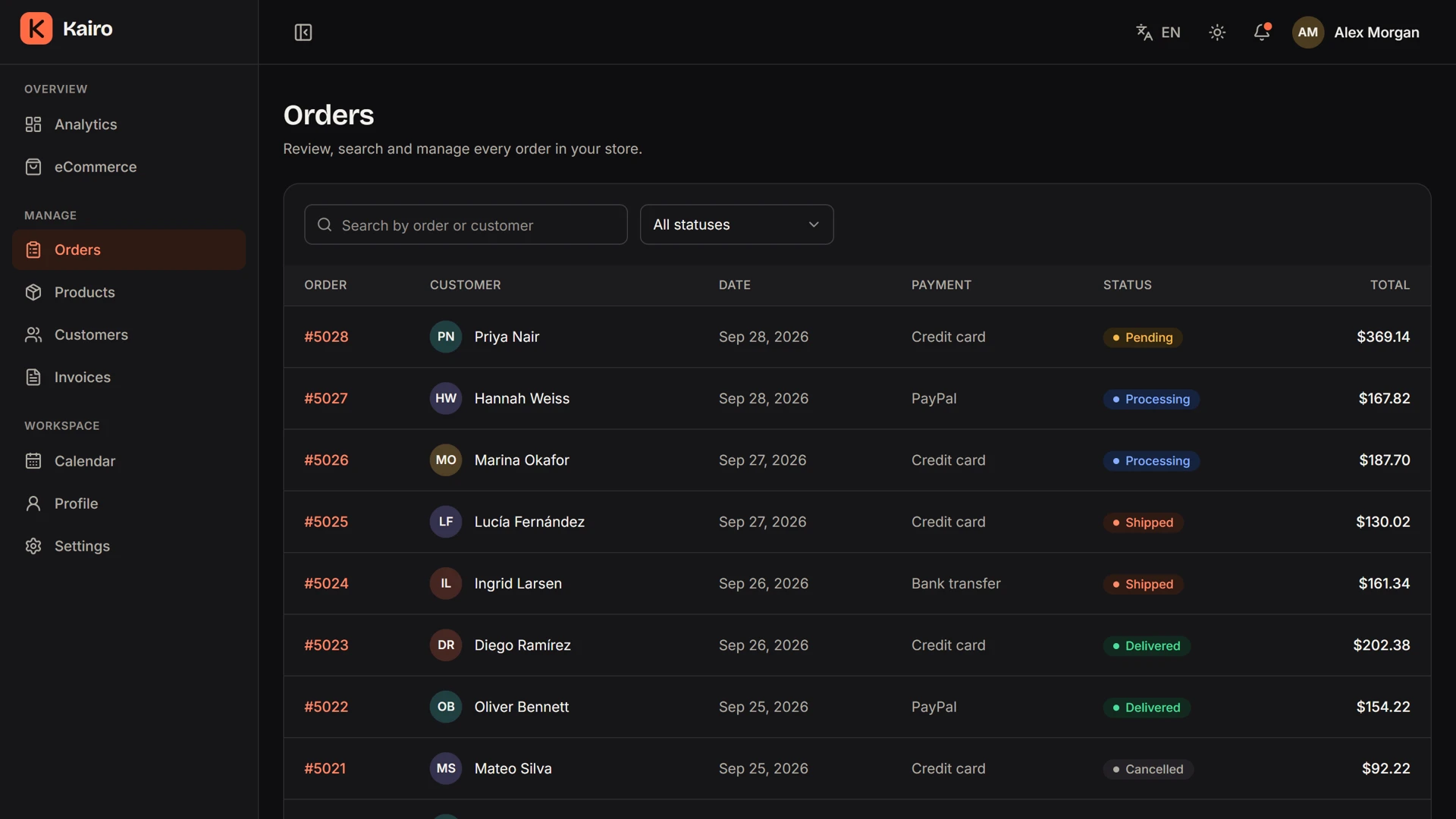
Task: Click Mateo Silva's MS avatar
Action: [x=446, y=768]
